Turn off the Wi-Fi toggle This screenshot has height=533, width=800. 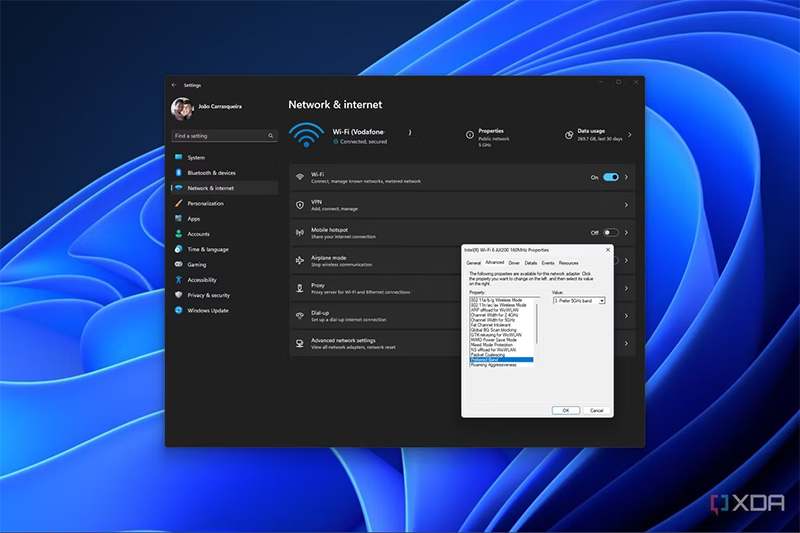pos(610,177)
